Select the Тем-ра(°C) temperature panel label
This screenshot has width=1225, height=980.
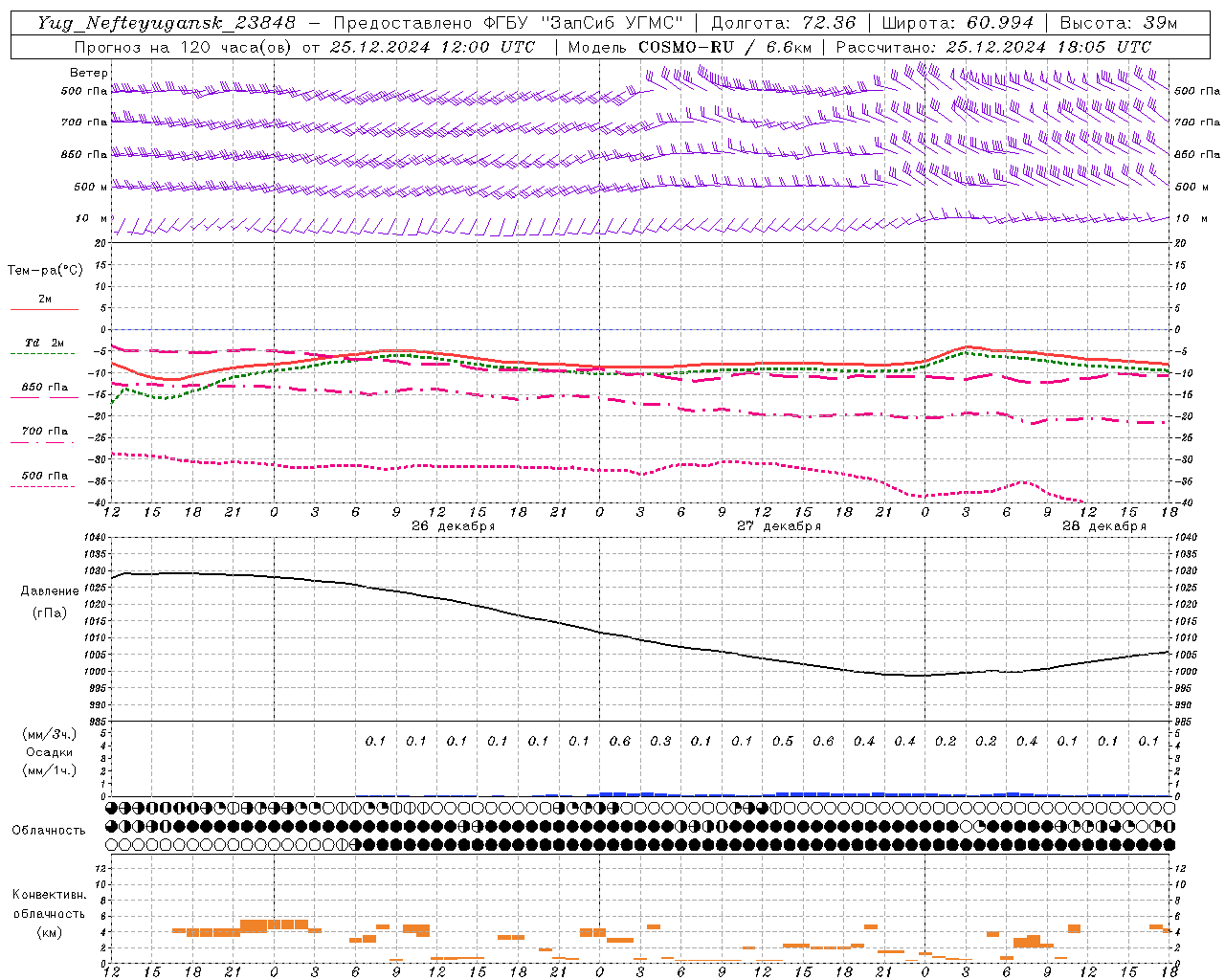(x=45, y=271)
